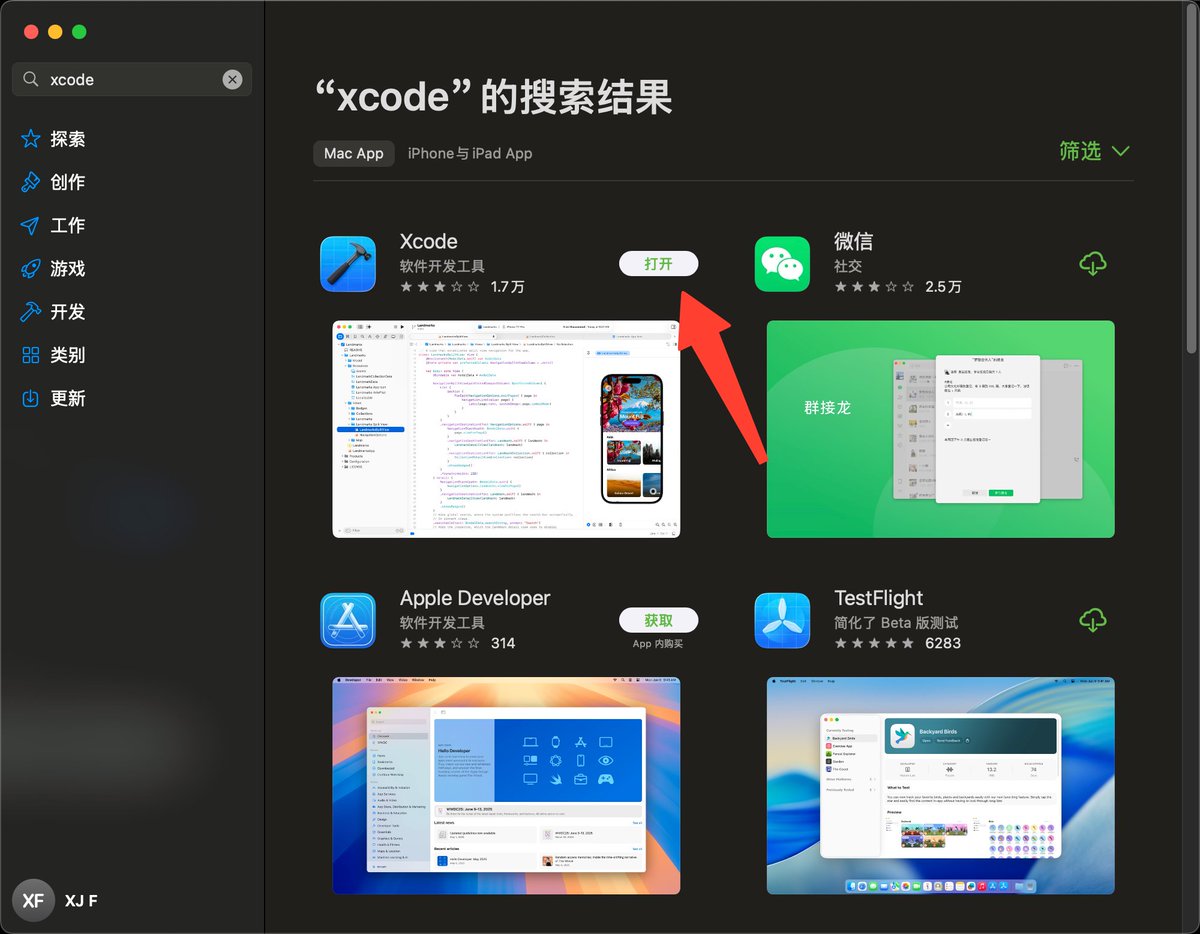Select the 开发 sidebar label
Viewport: 1200px width, 934px height.
click(68, 311)
